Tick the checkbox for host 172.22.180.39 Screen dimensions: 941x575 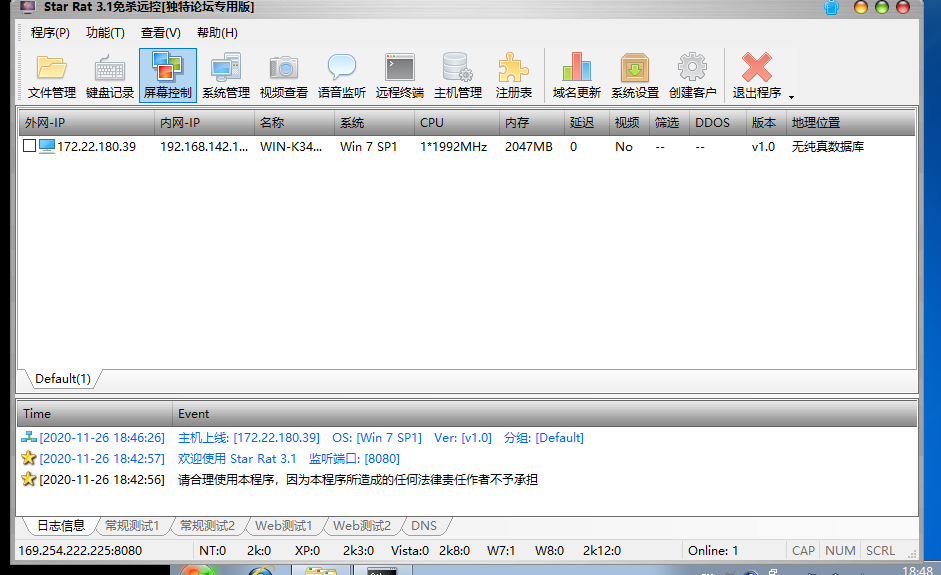[x=29, y=146]
